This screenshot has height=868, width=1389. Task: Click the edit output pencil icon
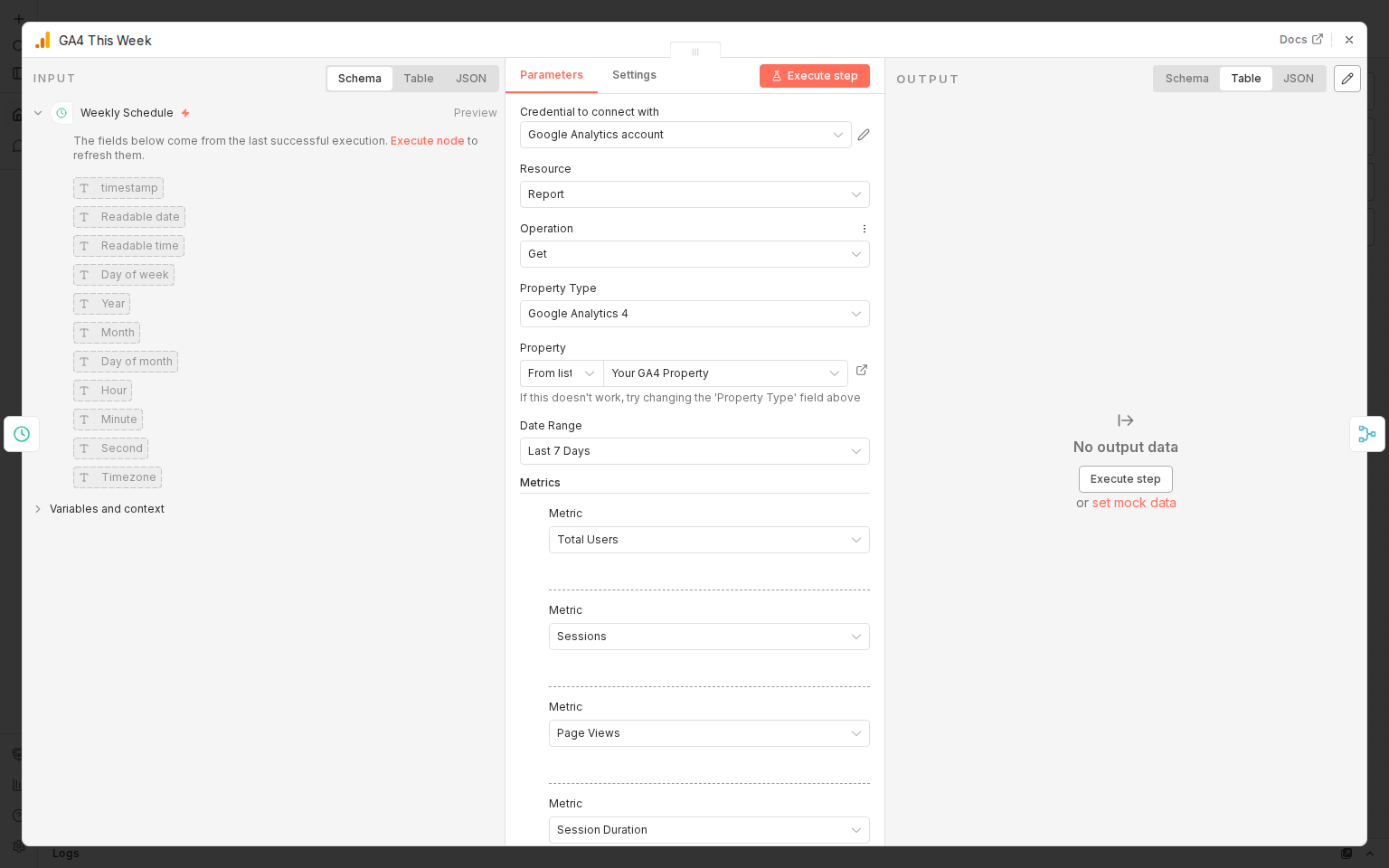click(x=1346, y=79)
